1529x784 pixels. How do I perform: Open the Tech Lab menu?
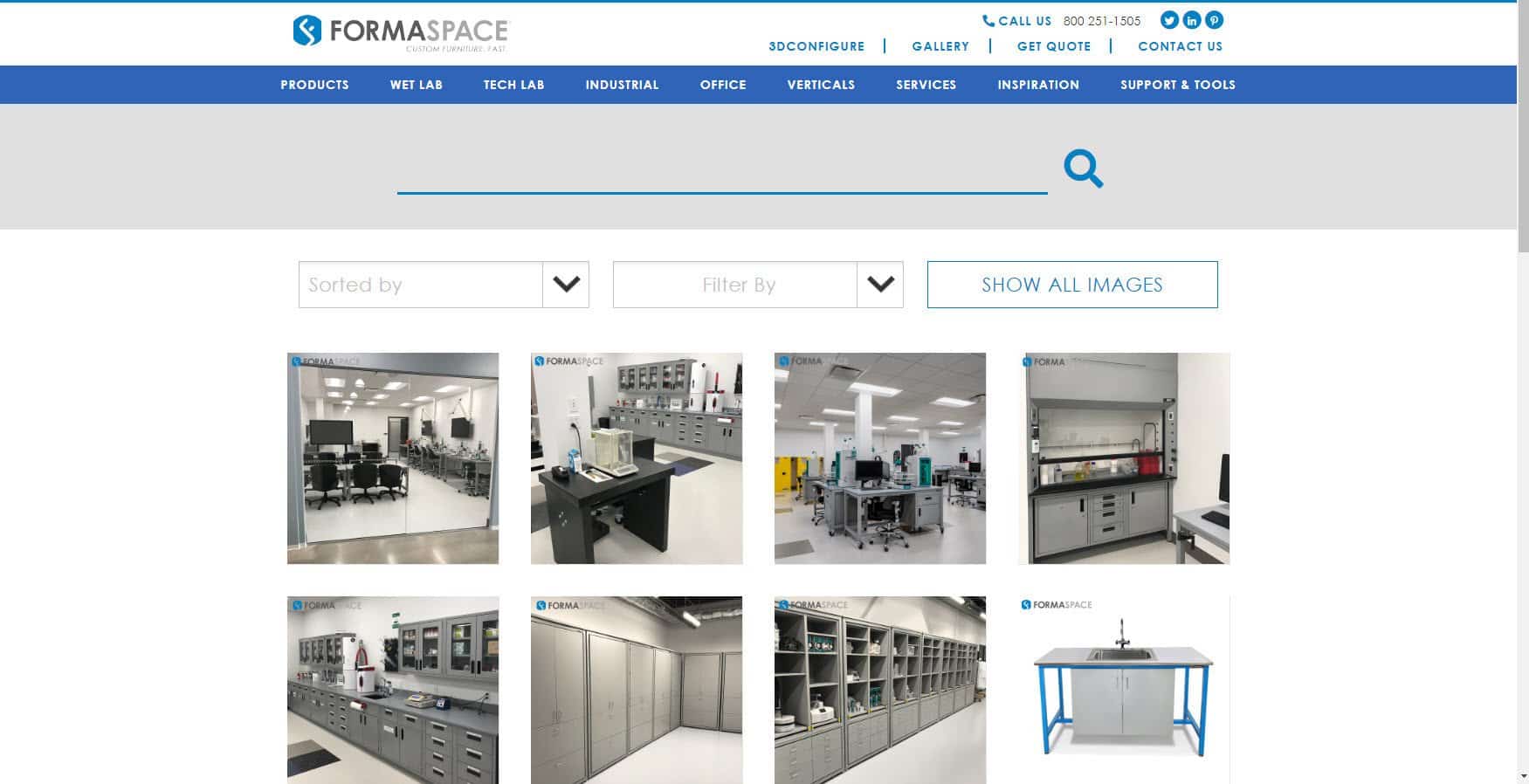[x=514, y=85]
